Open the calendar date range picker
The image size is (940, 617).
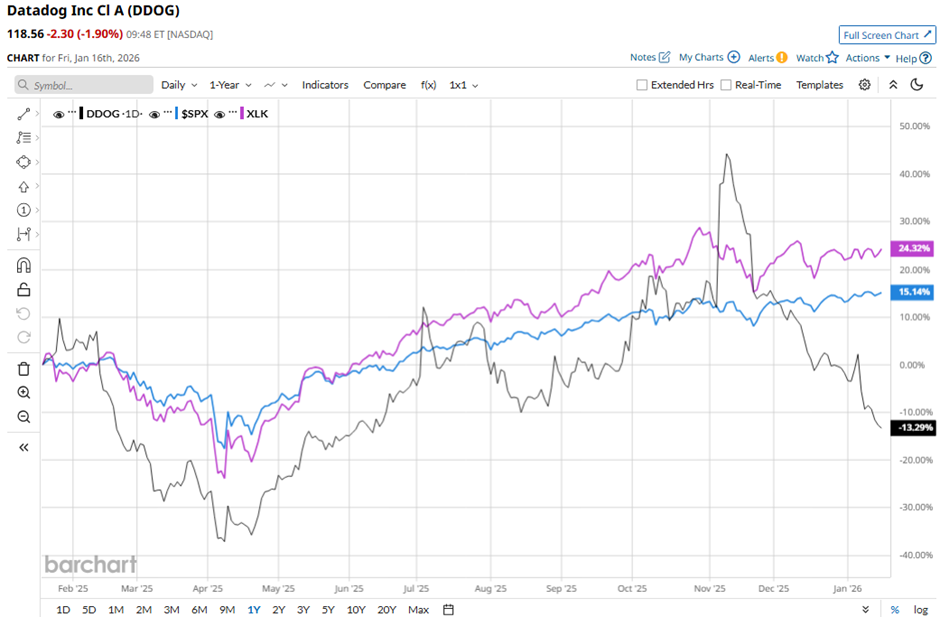(x=448, y=610)
